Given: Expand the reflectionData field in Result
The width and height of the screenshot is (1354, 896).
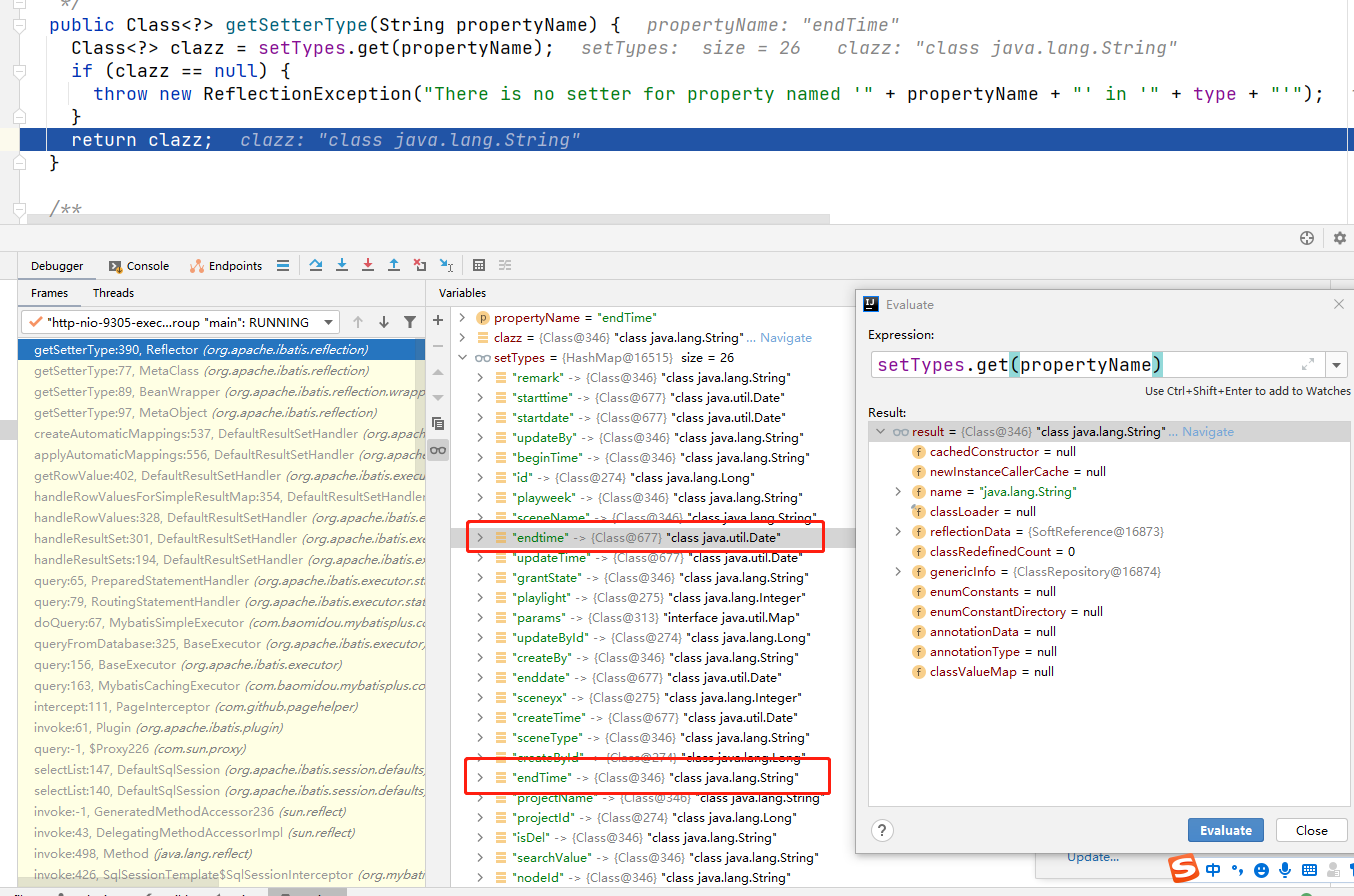Looking at the screenshot, I should click(x=898, y=532).
